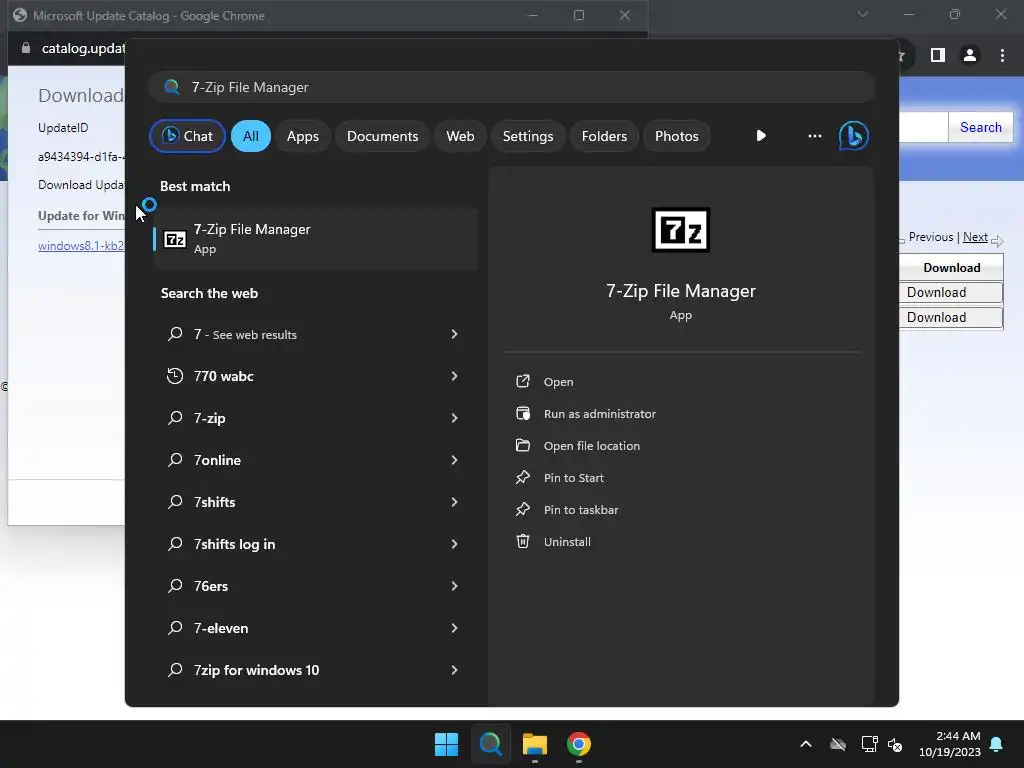Switch to the Photos filter tab
Screen dimensions: 1024x768
(x=677, y=136)
